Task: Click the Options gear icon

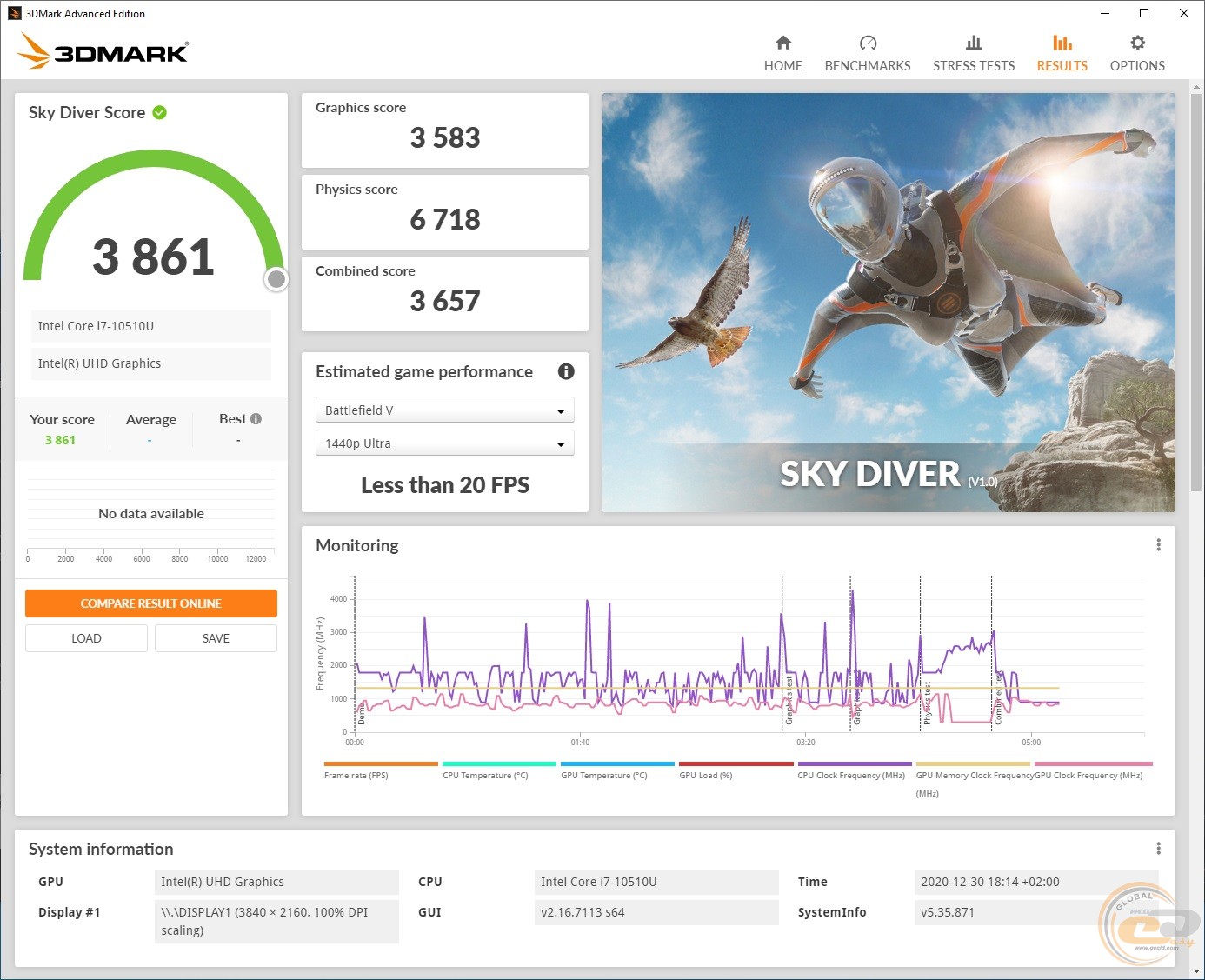Action: click(x=1137, y=43)
